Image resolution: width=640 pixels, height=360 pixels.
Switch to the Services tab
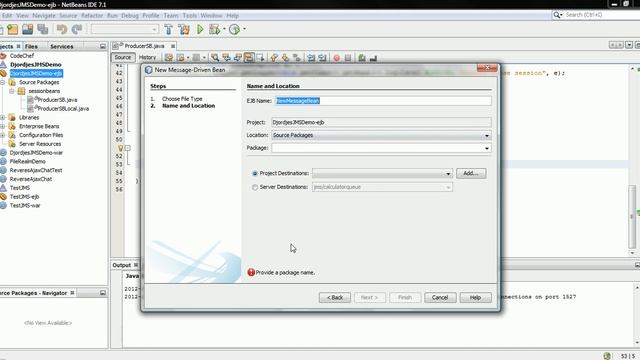click(62, 47)
